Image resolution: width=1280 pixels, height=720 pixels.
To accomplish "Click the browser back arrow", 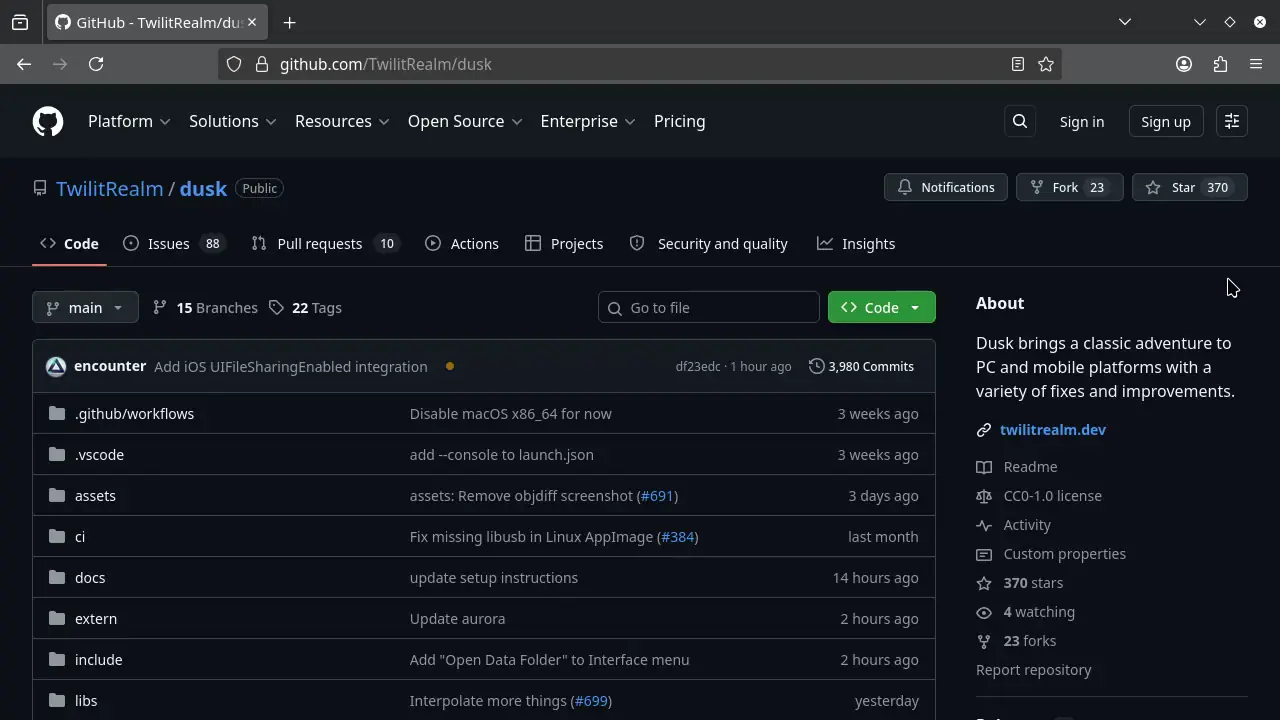I will pyautogui.click(x=24, y=64).
